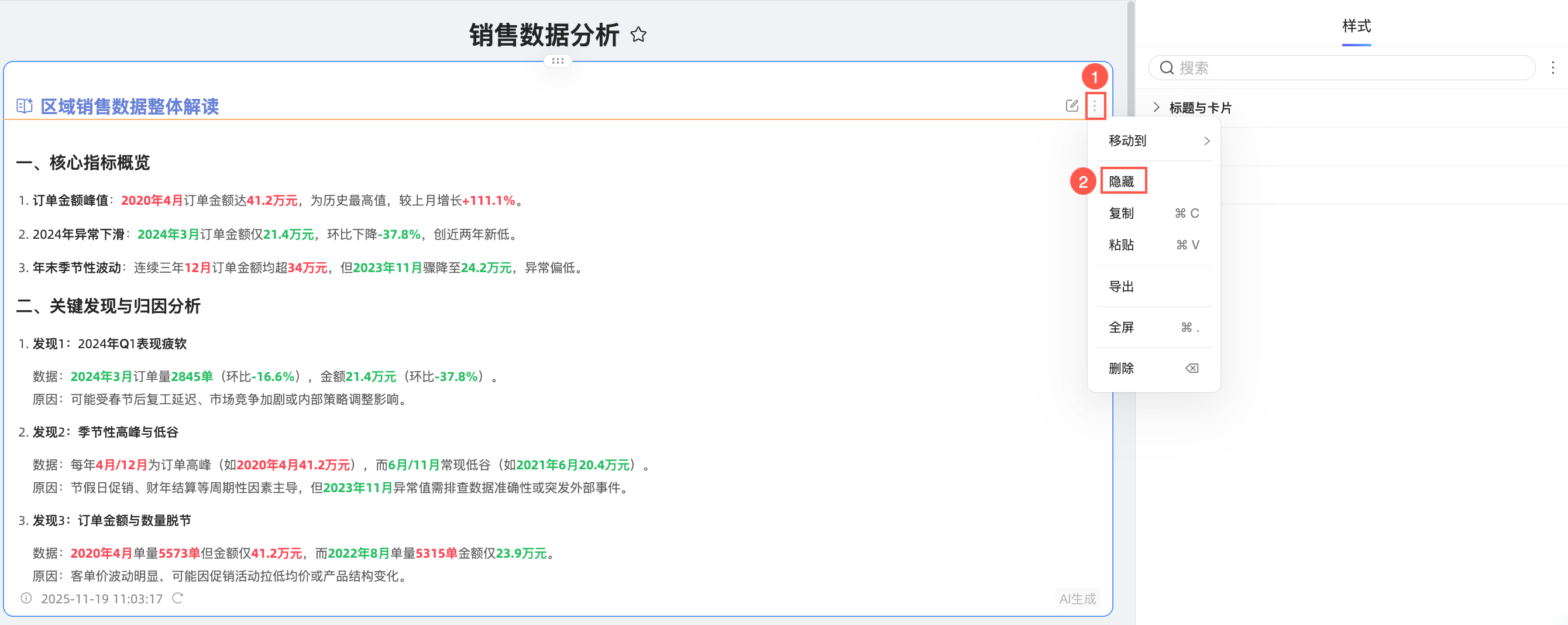
Task: Select 隐藏 from the context menu
Action: (1121, 181)
